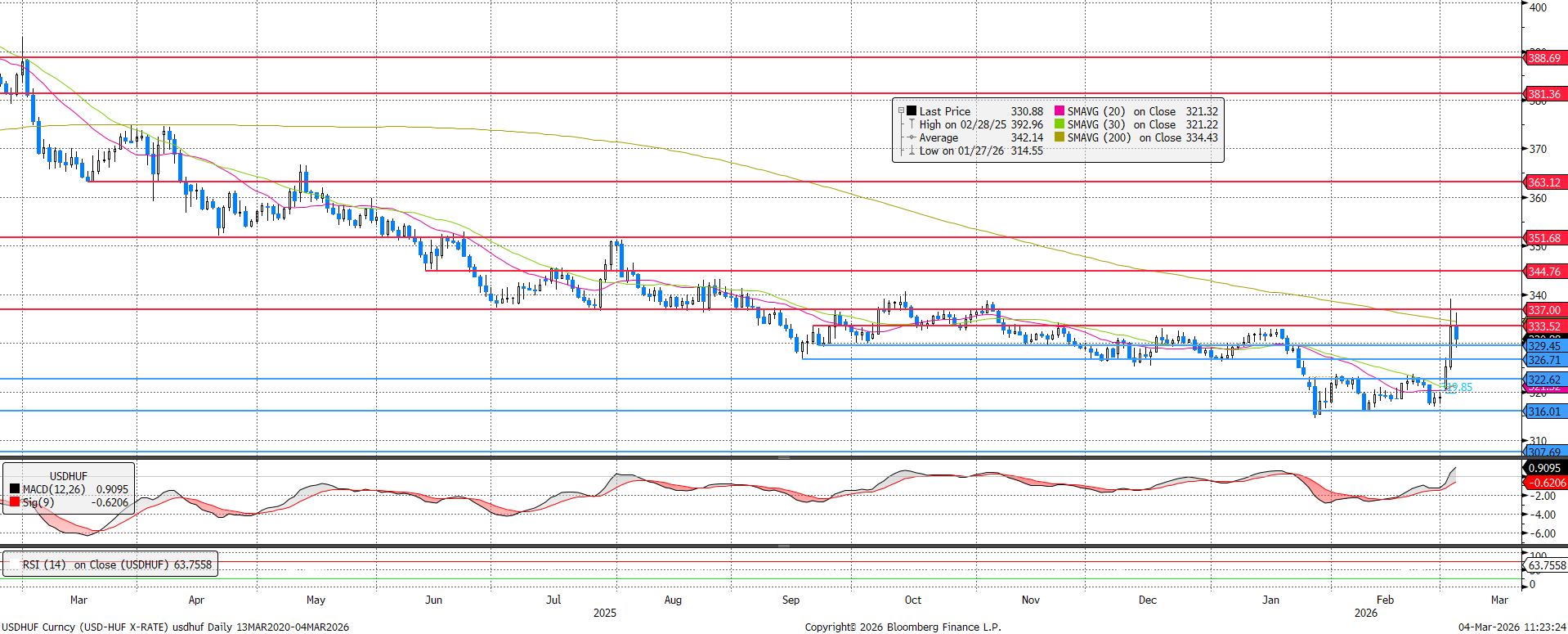Click the black Last Price color swatch
1568x634 pixels.
[911, 111]
